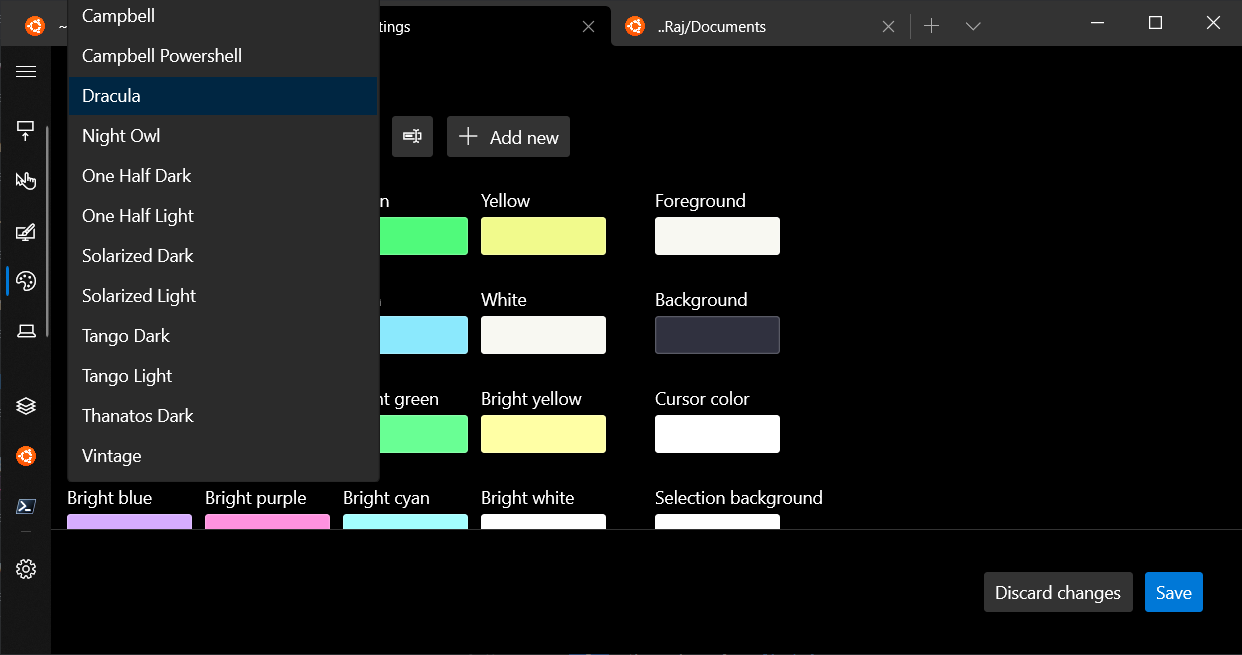Choose Campbell from scheme list
The image size is (1242, 655).
(224, 16)
